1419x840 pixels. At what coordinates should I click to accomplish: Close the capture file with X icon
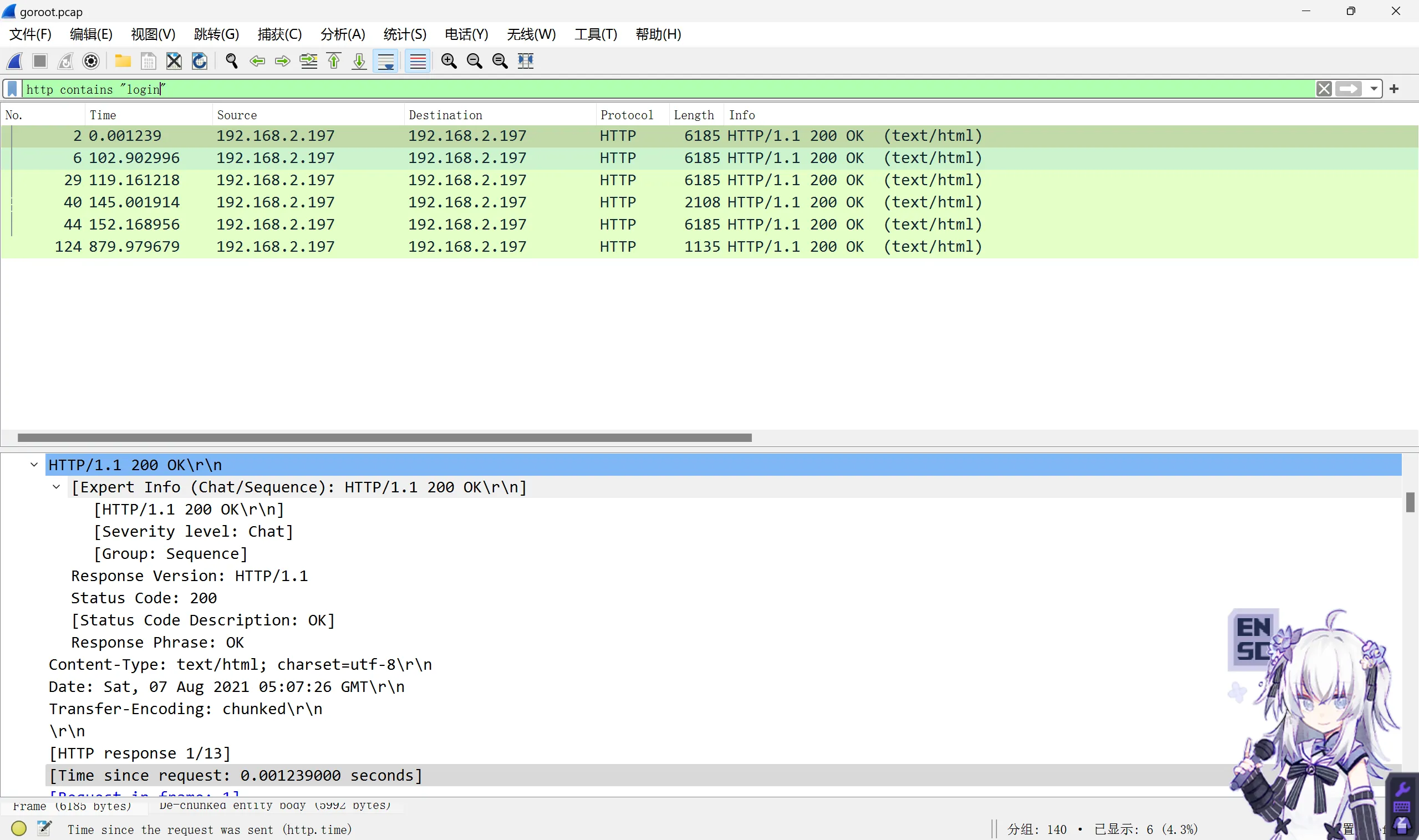(174, 60)
